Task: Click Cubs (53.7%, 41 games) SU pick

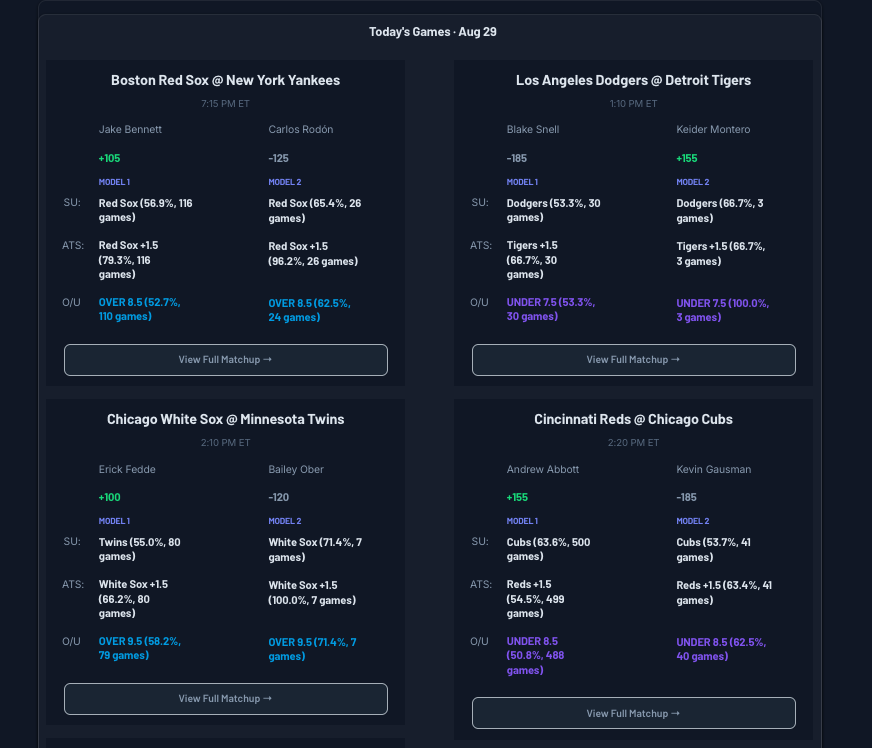Action: pyautogui.click(x=714, y=549)
